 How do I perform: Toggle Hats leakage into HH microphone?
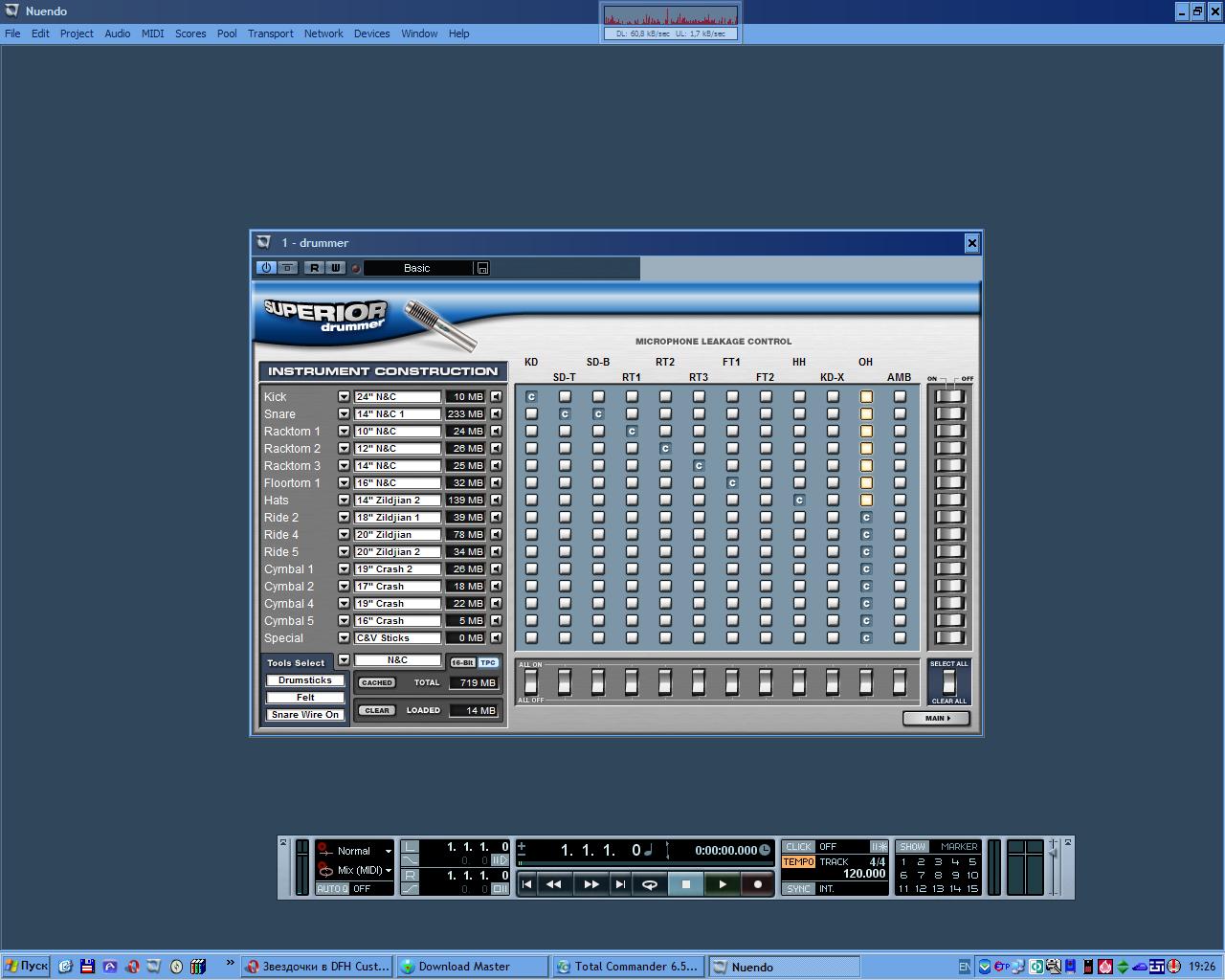799,500
